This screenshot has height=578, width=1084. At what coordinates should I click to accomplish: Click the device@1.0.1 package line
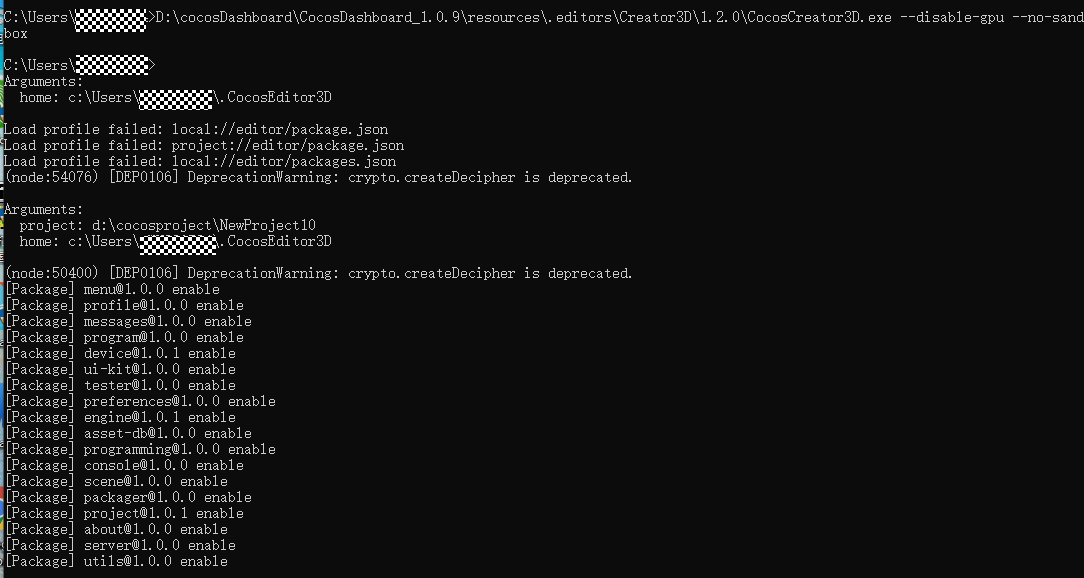[x=120, y=353]
